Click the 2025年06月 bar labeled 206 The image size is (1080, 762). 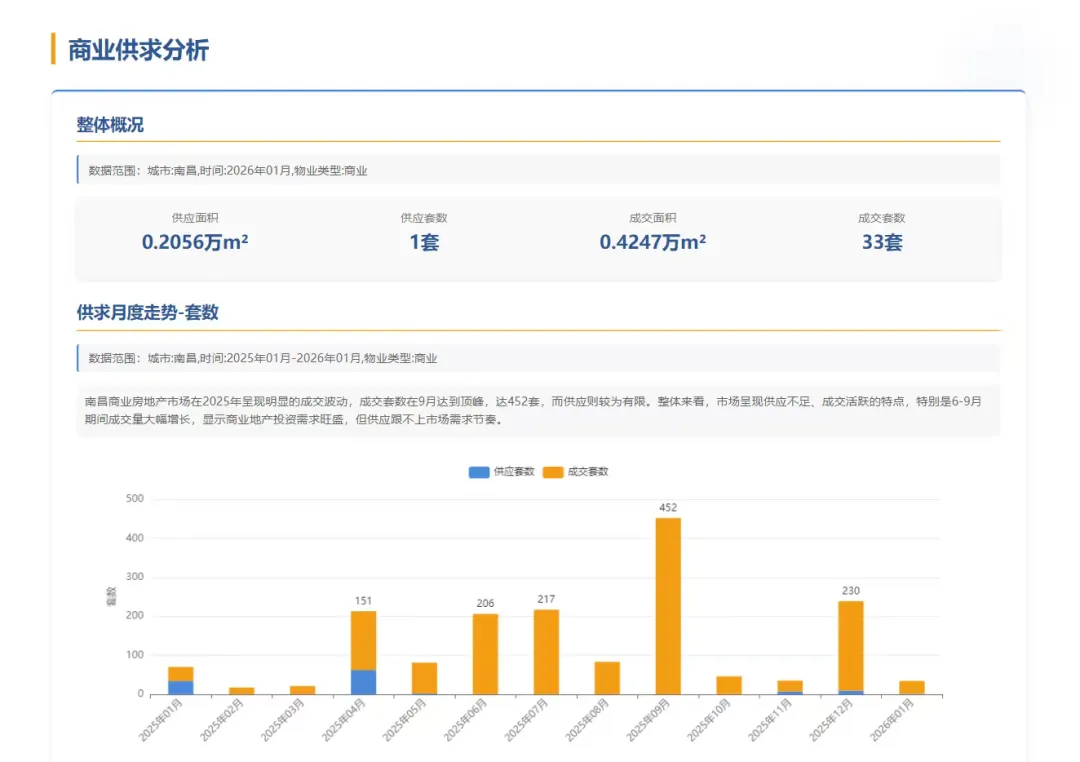pyautogui.click(x=485, y=654)
